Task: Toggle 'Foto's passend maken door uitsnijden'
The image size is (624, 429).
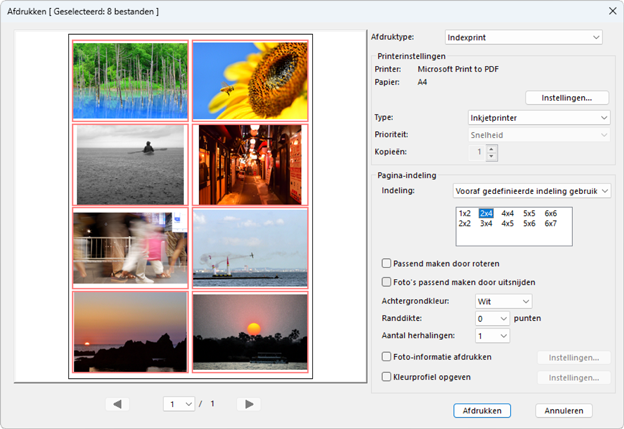Action: coord(387,282)
